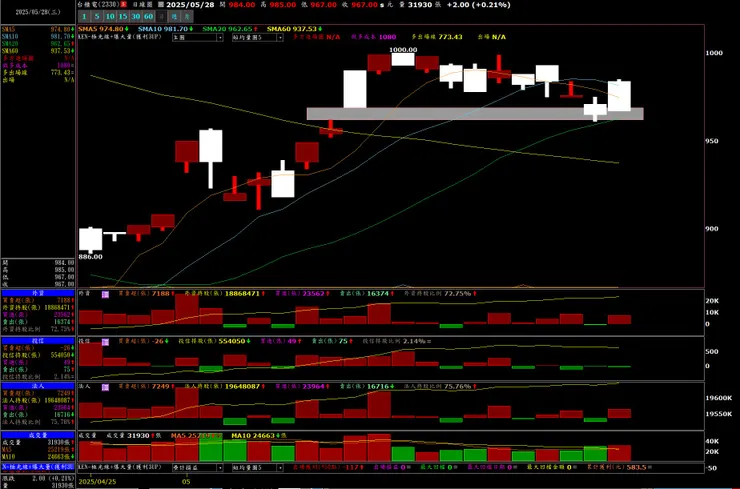Click the gray support zone band

[475, 114]
